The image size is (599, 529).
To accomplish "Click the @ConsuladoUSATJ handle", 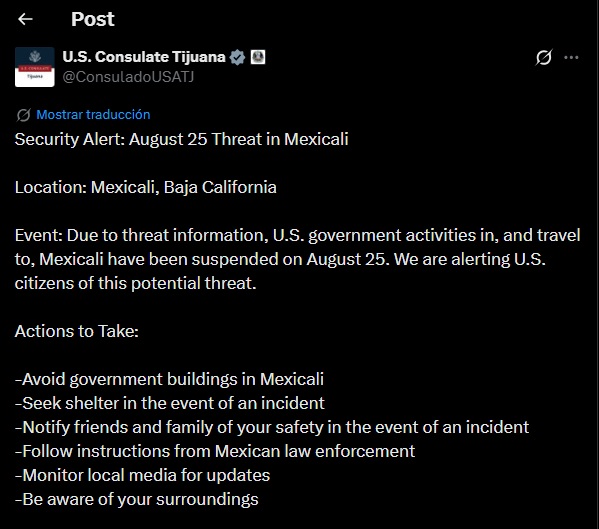I will [x=128, y=77].
